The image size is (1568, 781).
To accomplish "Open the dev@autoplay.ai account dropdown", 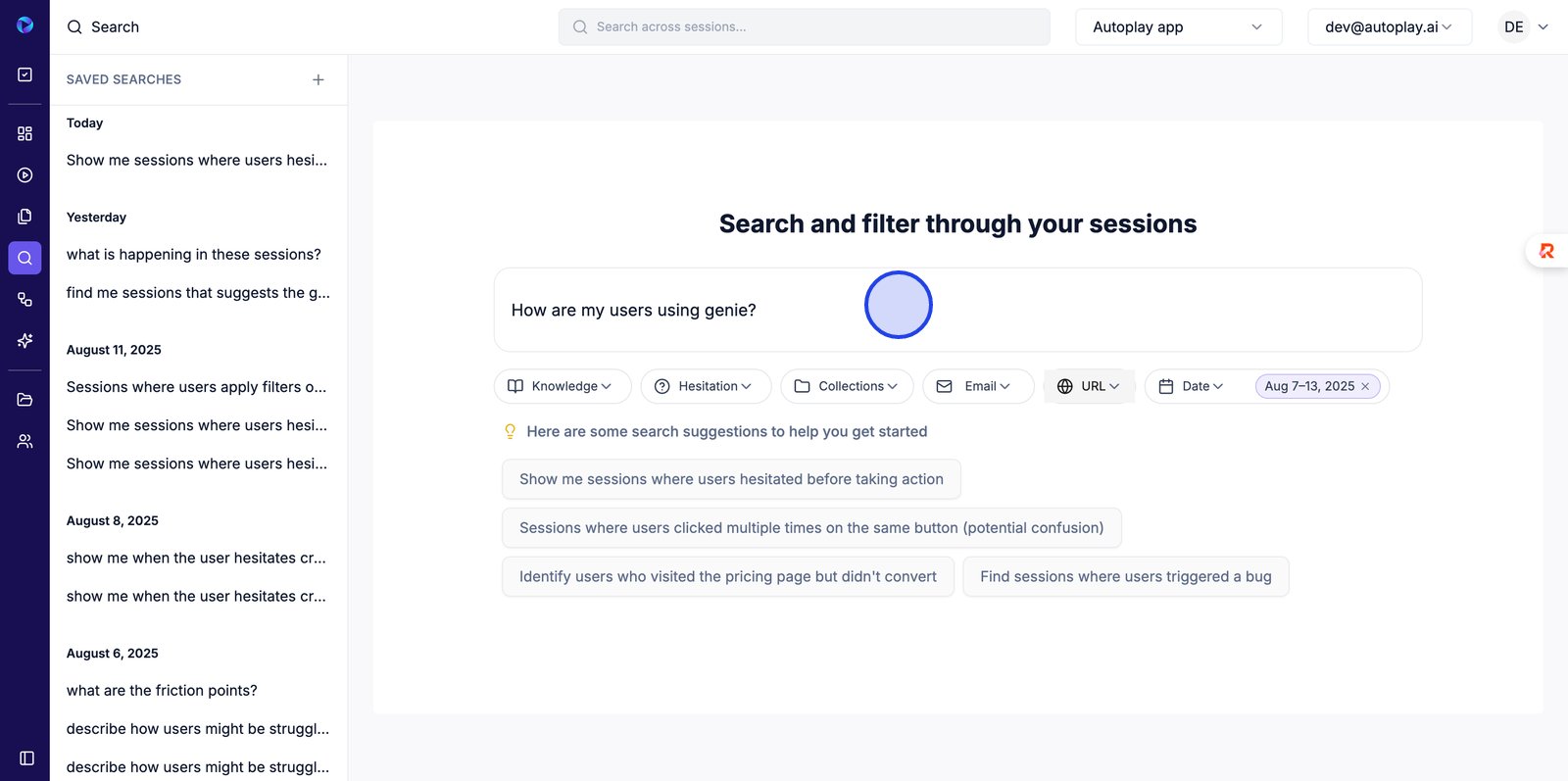I will tap(1389, 27).
